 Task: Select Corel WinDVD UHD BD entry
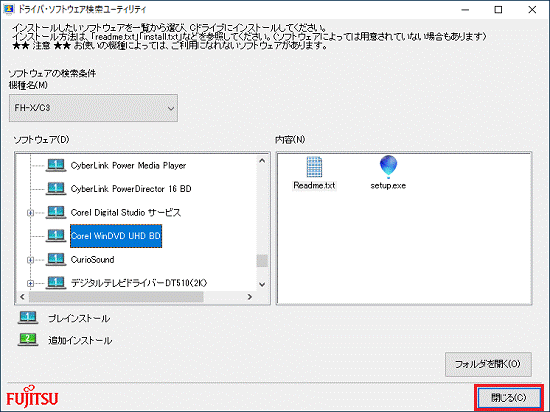(x=116, y=236)
